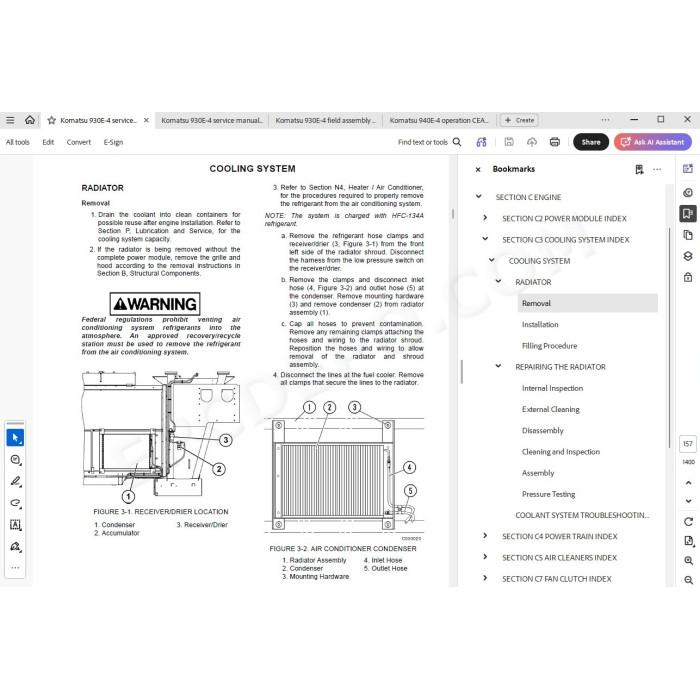Viewport: 700px width, 700px height.
Task: Expand SECTION C2 POWER MODULE INDEX
Action: [485, 218]
